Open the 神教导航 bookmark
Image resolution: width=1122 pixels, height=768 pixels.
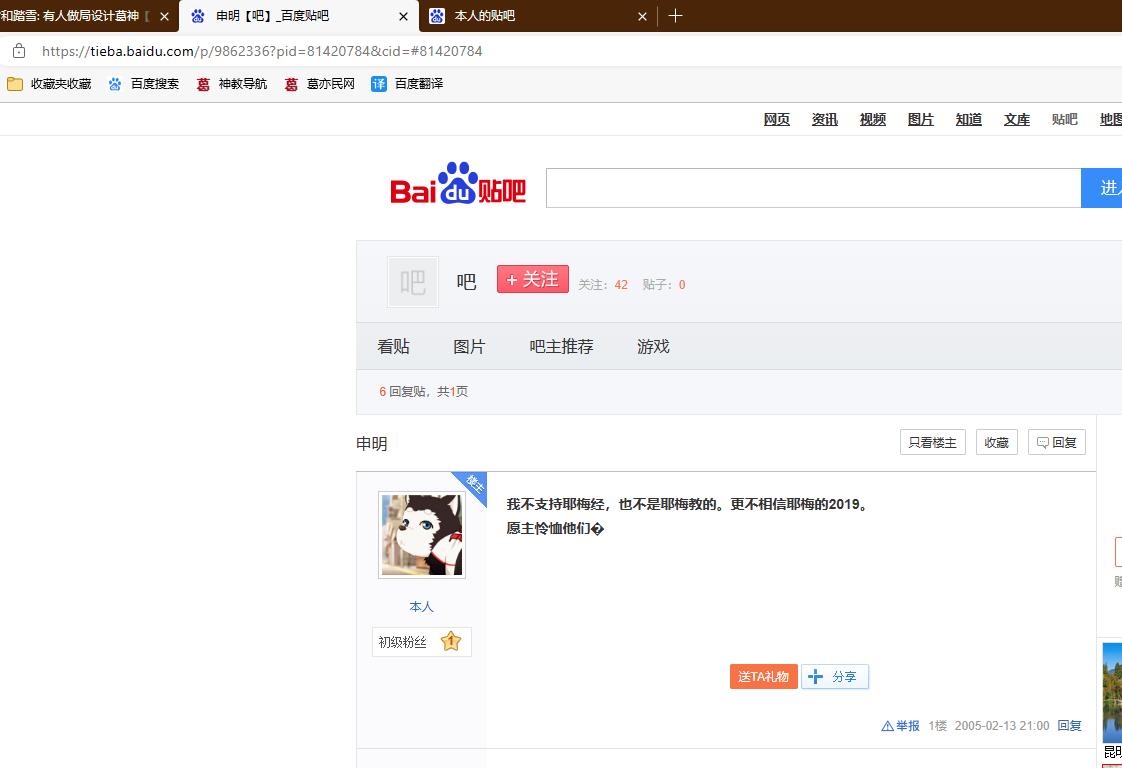232,84
